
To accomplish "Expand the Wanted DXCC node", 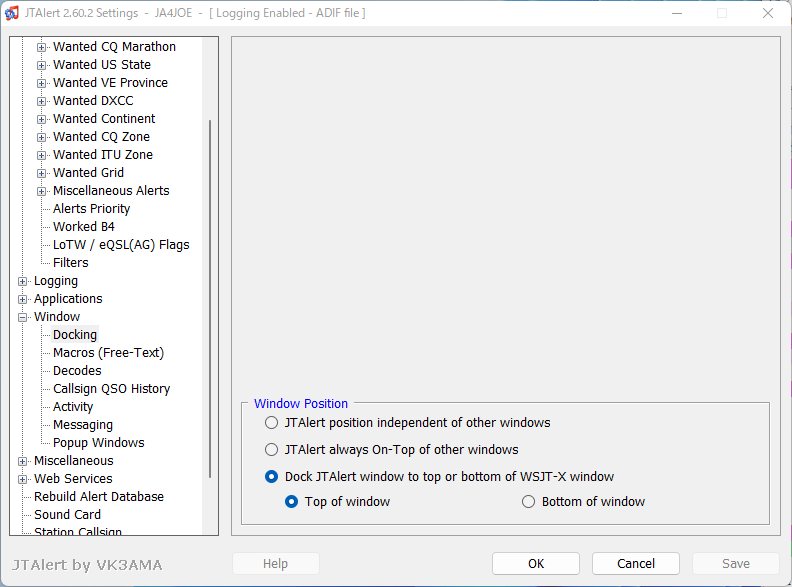I will [41, 102].
